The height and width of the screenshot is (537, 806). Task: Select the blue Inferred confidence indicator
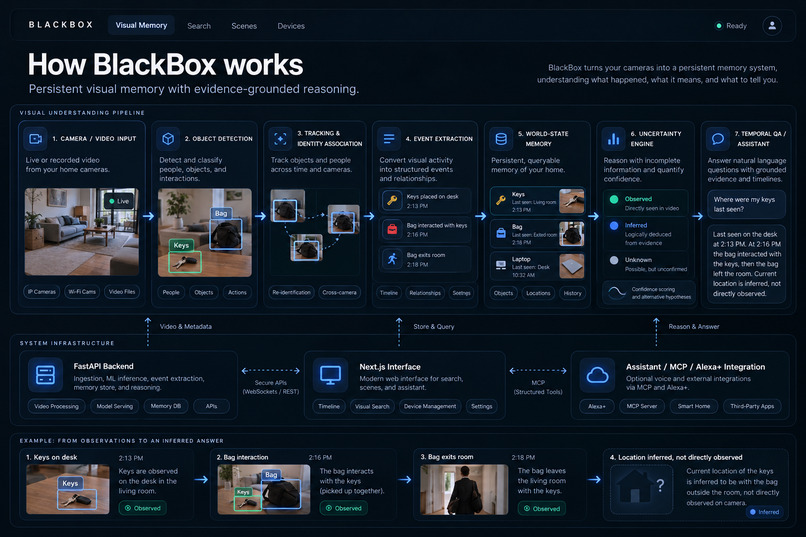pos(614,225)
